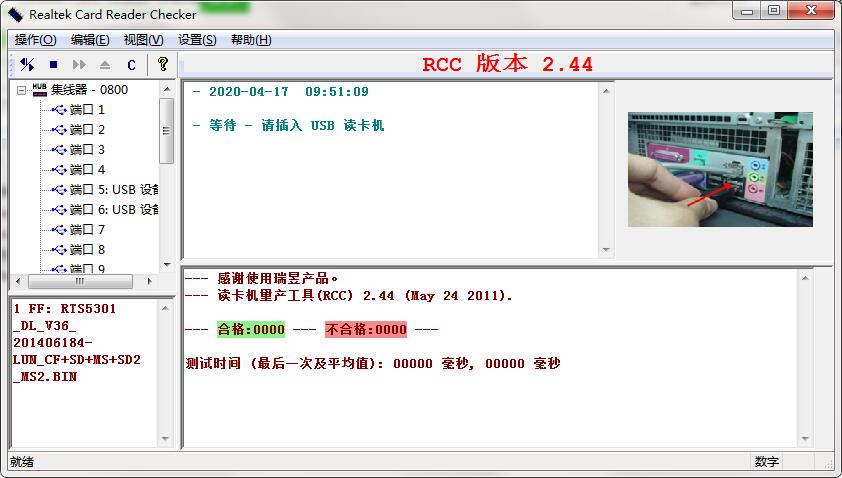Click the 数字 status bar indicator
This screenshot has width=842, height=478.
[767, 462]
